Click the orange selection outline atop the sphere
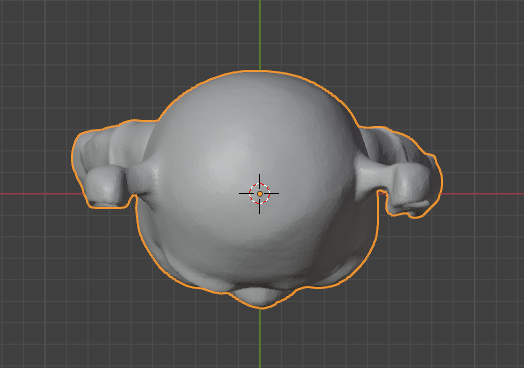 [260, 71]
